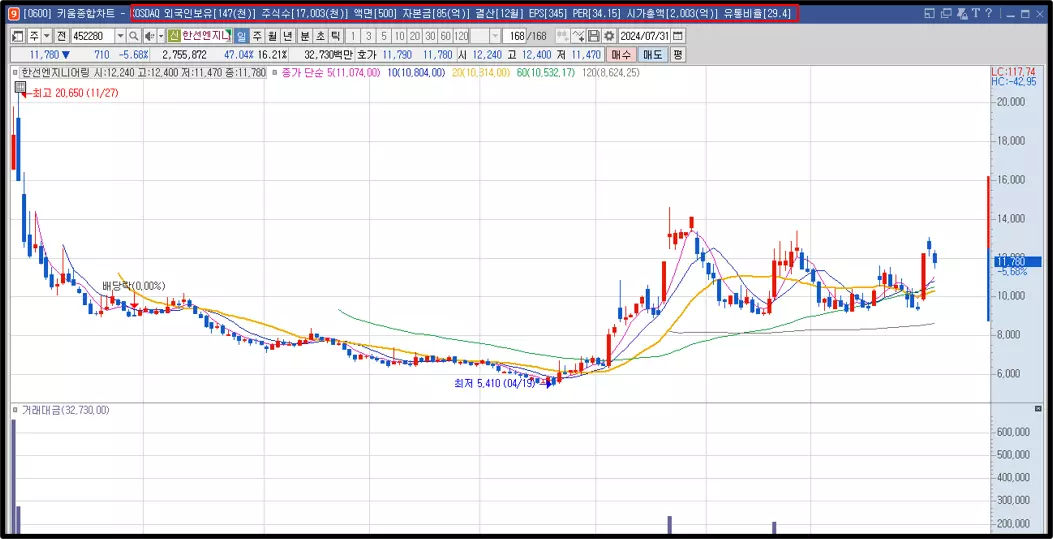Open chart settings gear icon

tap(609, 36)
